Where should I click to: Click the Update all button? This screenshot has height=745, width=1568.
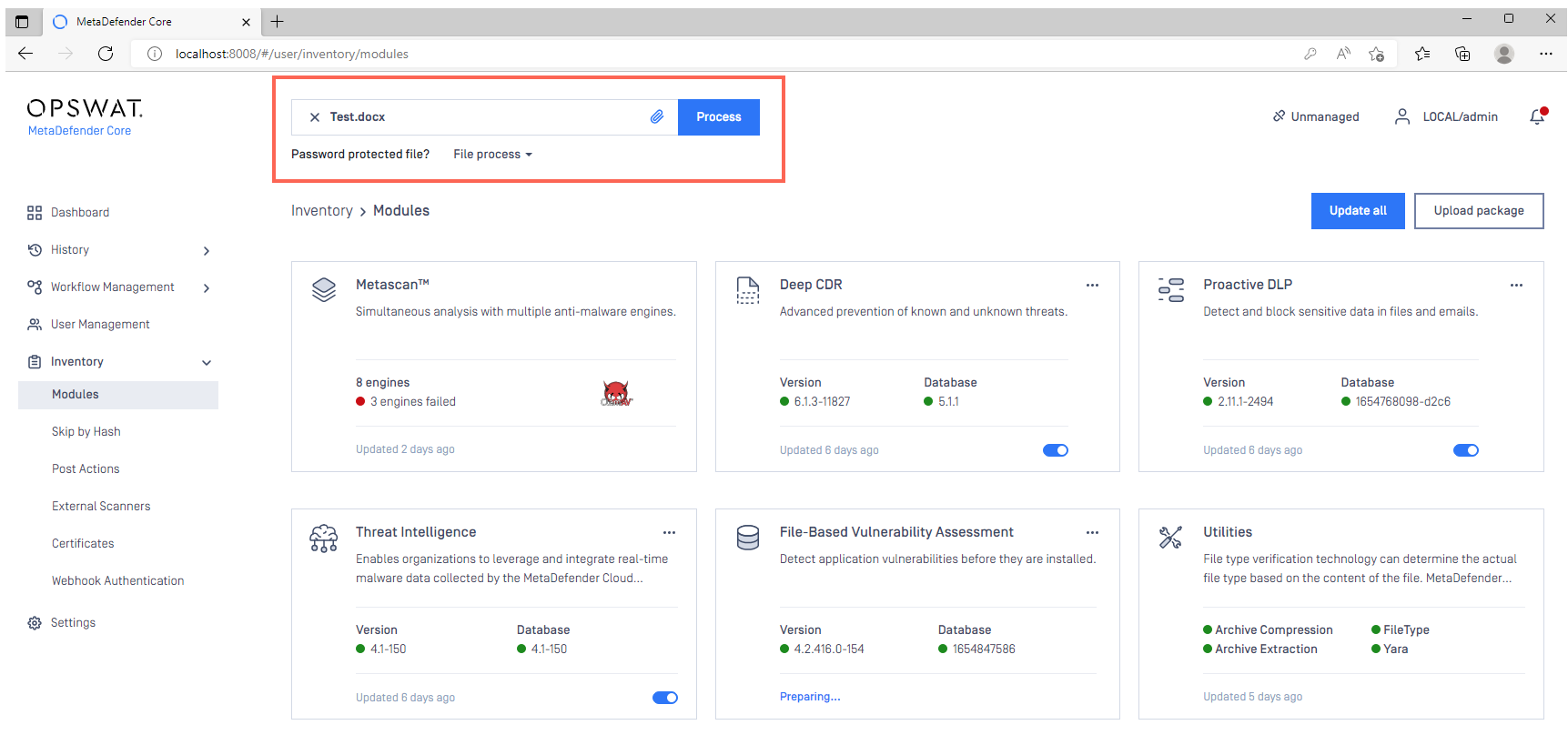(1358, 211)
